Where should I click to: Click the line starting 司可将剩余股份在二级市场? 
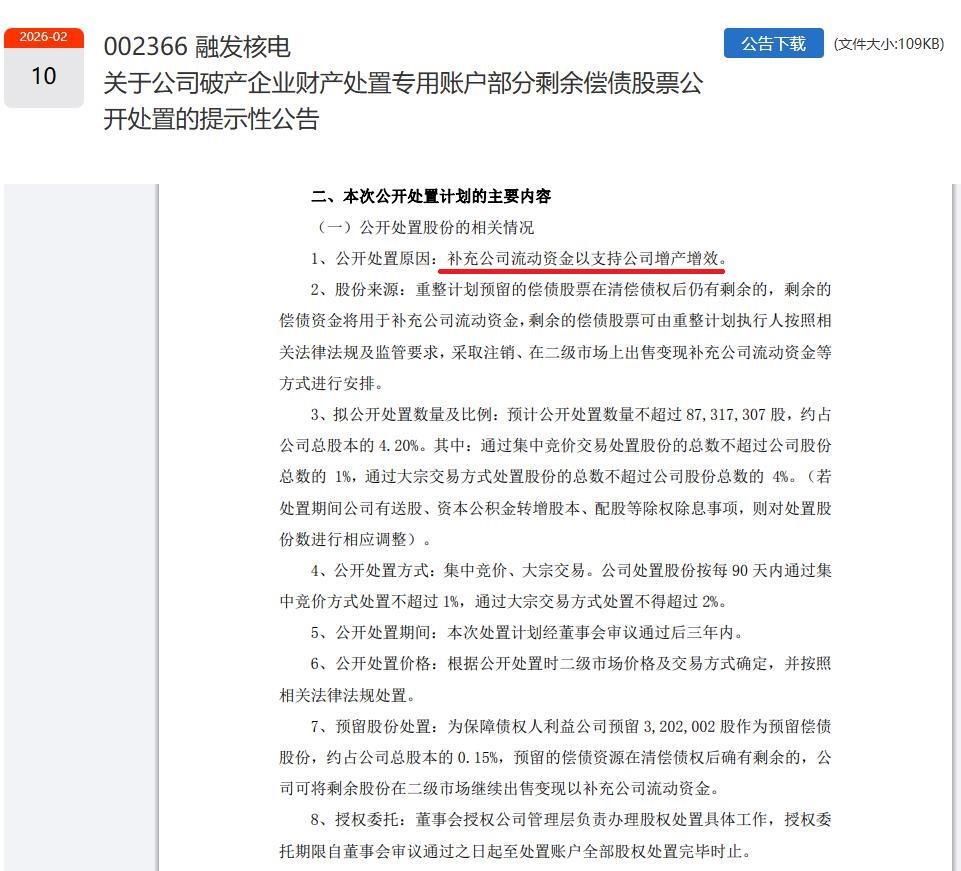(499, 788)
